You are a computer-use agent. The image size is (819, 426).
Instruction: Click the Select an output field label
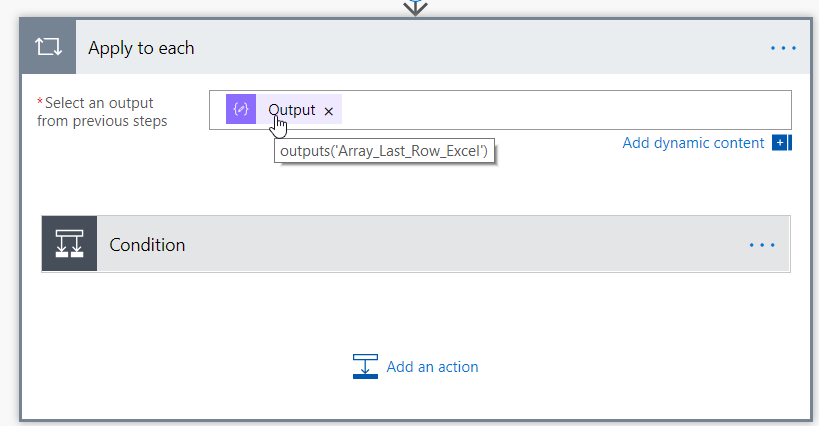[102, 112]
